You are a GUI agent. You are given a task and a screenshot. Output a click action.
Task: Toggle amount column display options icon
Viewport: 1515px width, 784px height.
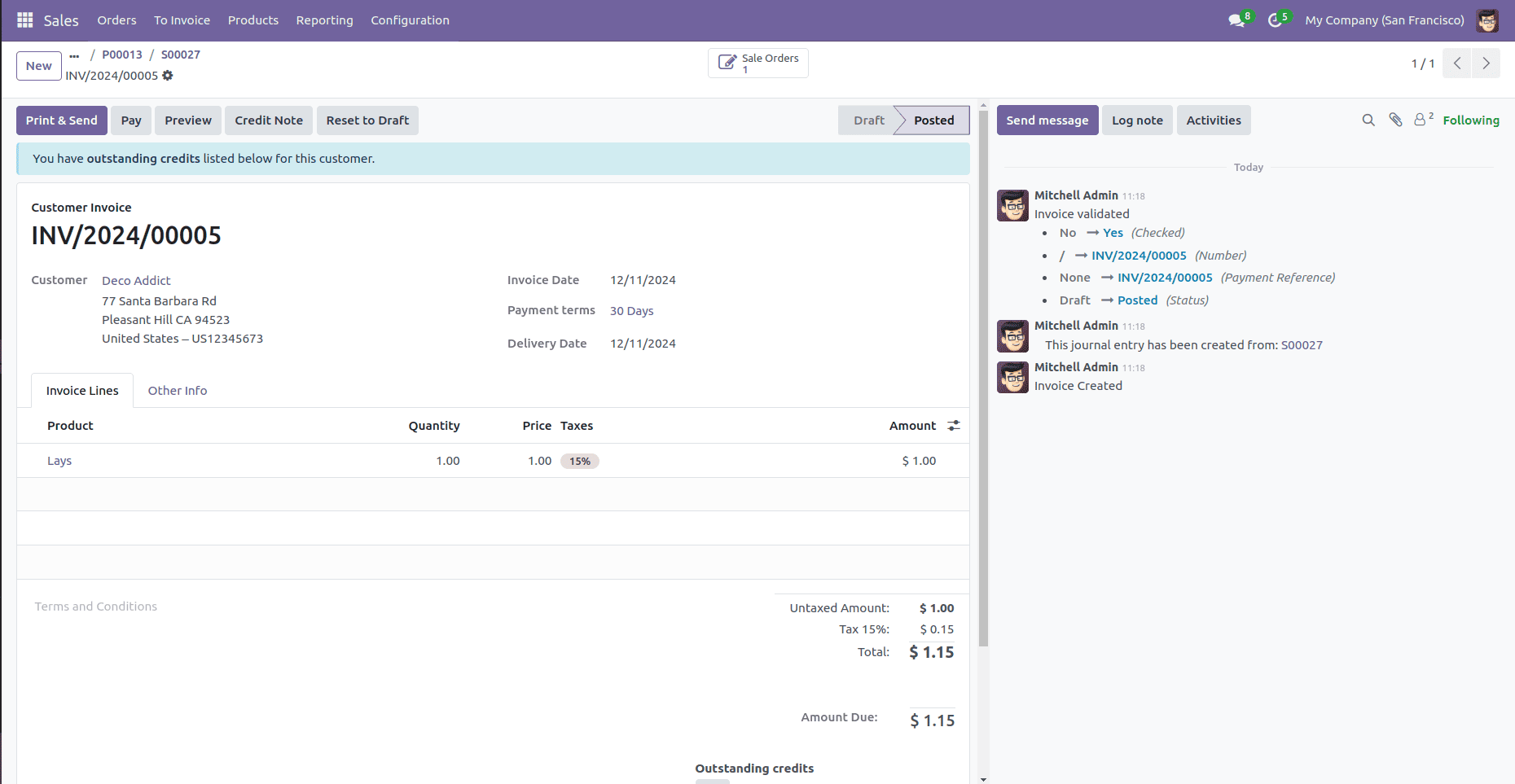tap(953, 425)
